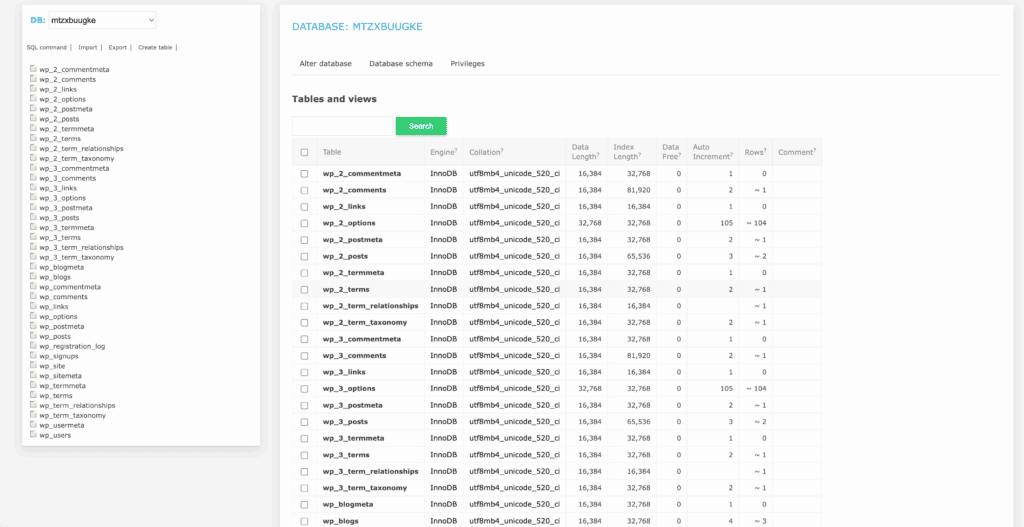
Task: Click the Engine column header
Action: coord(443,152)
